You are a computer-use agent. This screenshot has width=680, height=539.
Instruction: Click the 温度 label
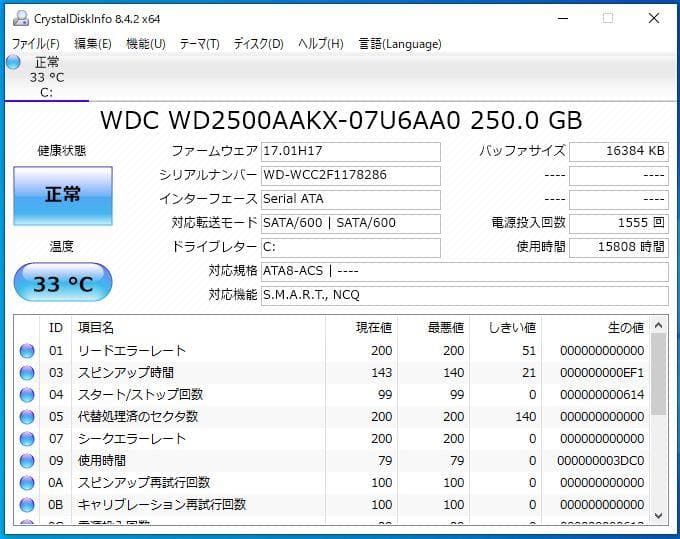[x=62, y=247]
